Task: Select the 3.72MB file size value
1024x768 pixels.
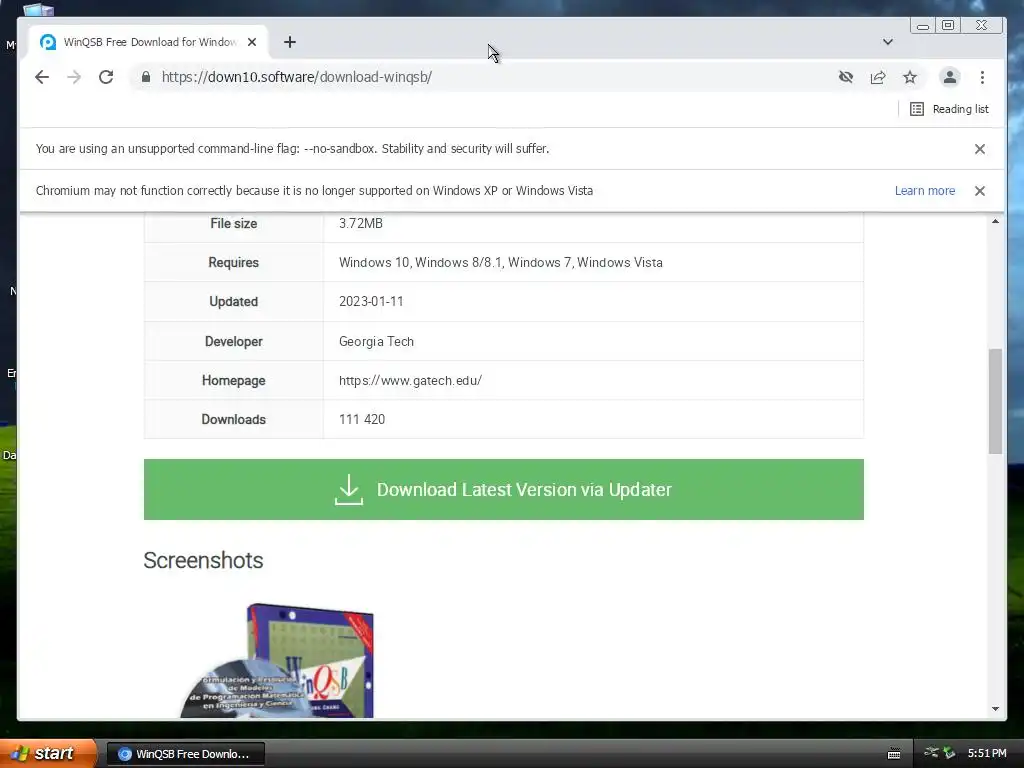Action: pos(360,223)
